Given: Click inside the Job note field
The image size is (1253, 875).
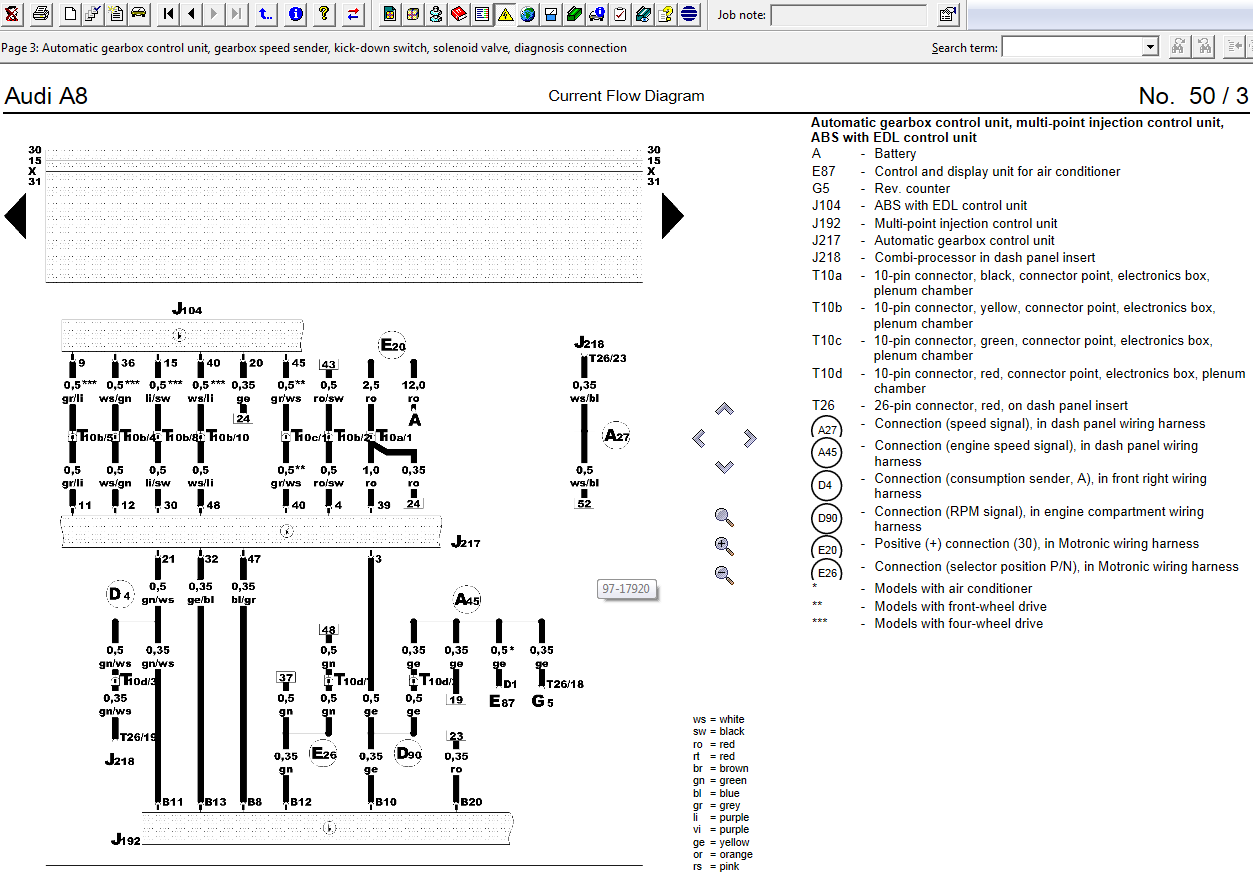Looking at the screenshot, I should click(849, 15).
